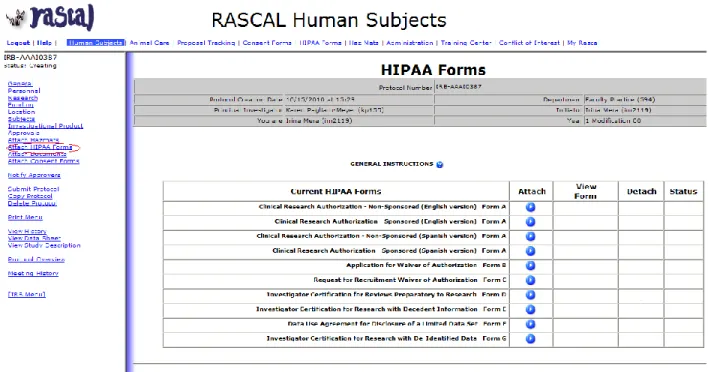Attach Reviews Preparatory to Research Form D
Screen dimensions: 708x372
click(531, 295)
